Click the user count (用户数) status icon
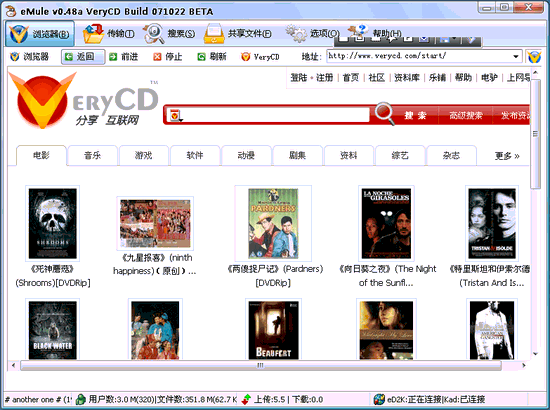 tap(81, 399)
